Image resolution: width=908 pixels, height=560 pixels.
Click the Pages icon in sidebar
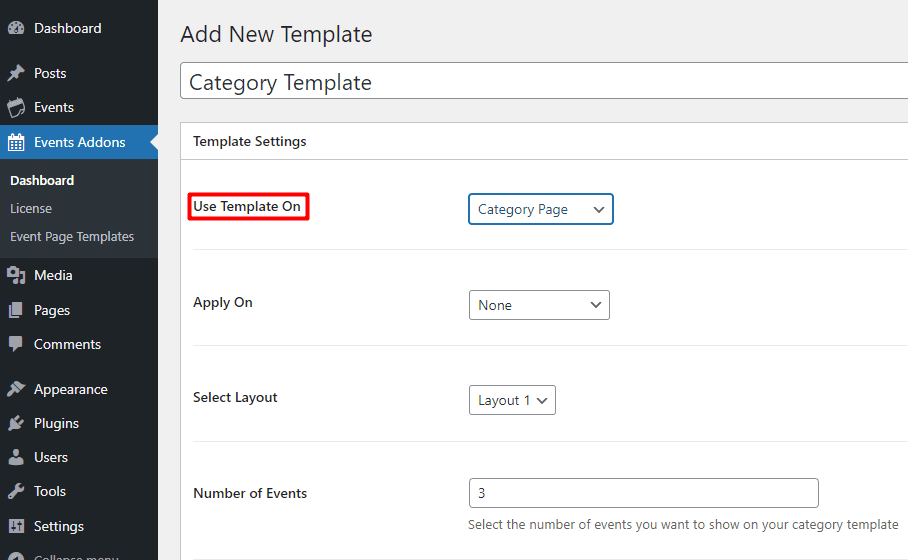click(x=16, y=311)
